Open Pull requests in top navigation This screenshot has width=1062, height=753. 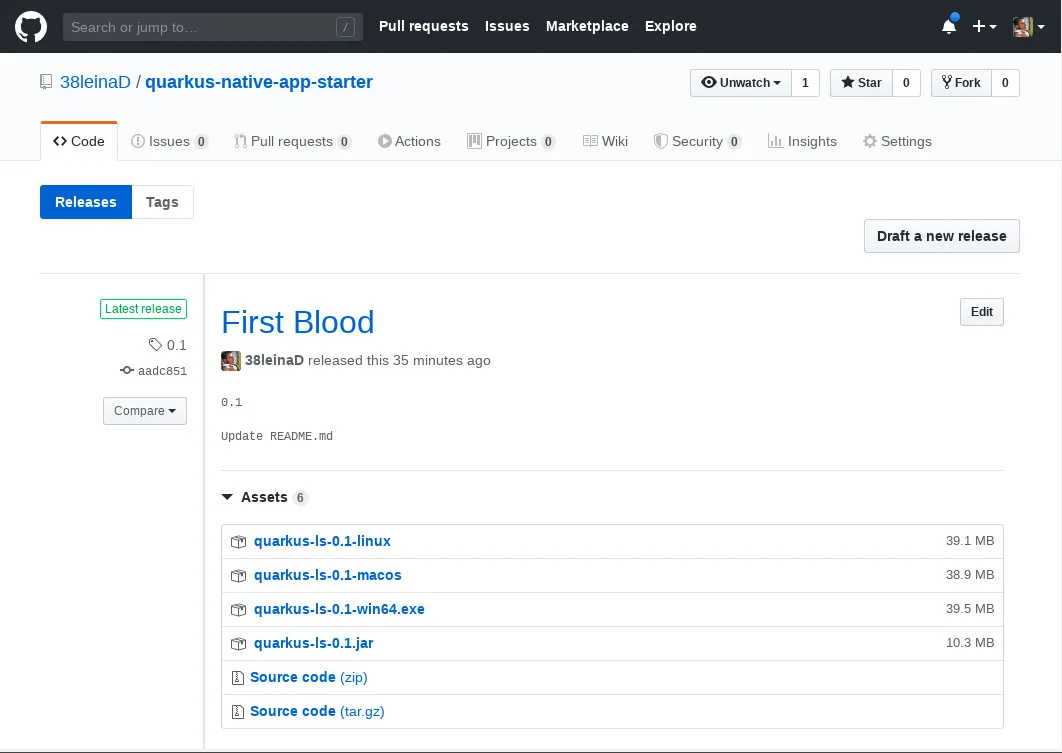423,26
